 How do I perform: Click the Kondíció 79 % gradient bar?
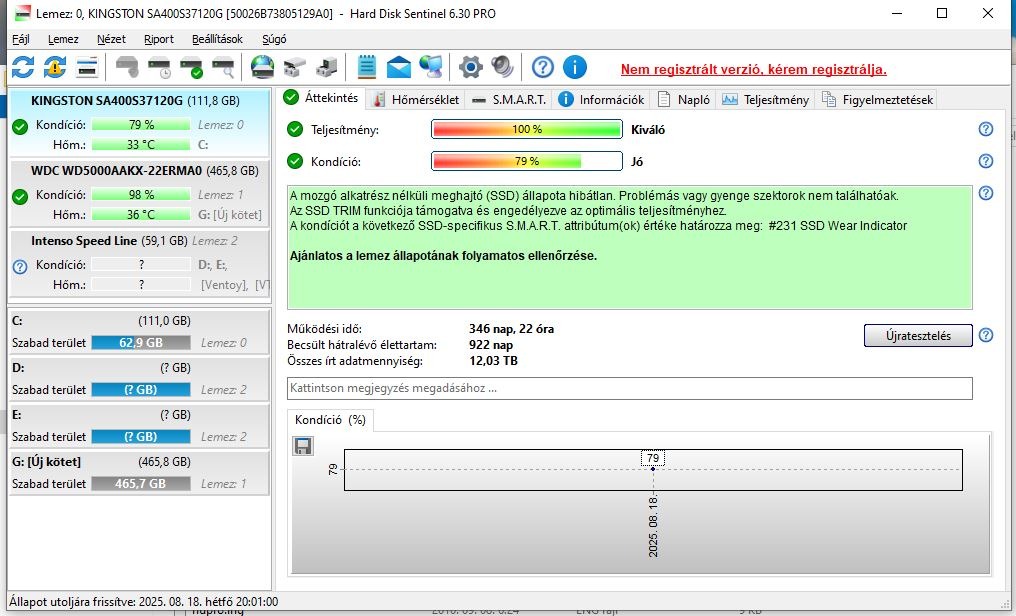tap(527, 161)
